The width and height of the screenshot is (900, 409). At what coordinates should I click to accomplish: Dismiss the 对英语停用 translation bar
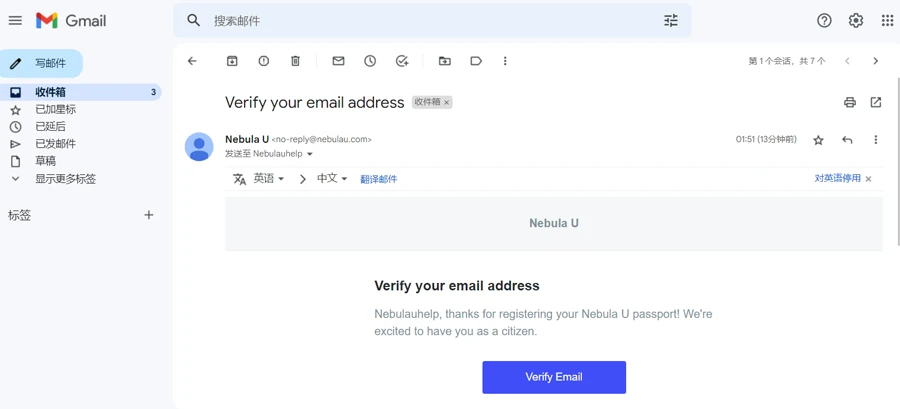pos(869,179)
